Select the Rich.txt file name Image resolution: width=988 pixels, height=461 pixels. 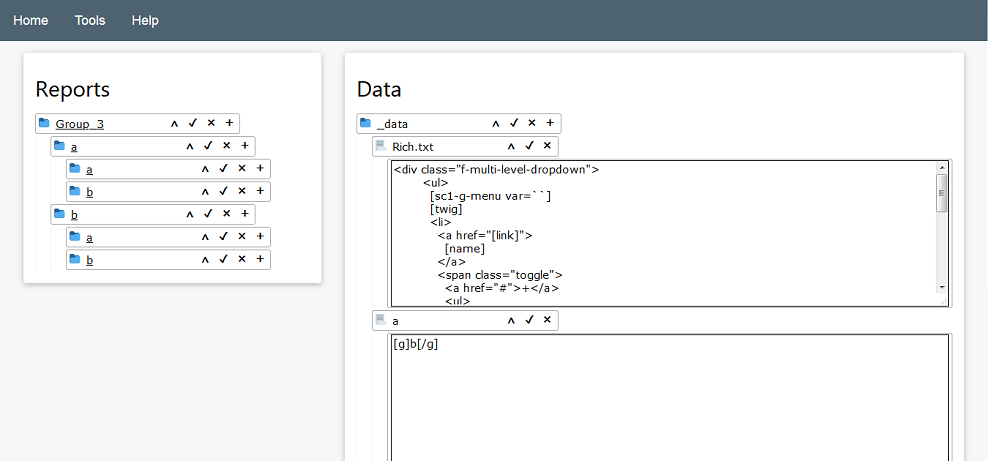pos(412,147)
